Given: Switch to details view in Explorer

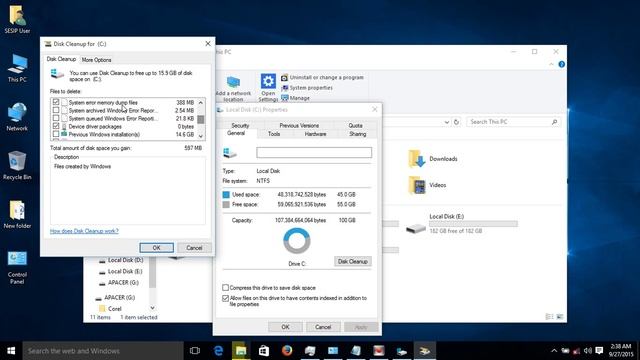Looking at the screenshot, I should pos(549,317).
